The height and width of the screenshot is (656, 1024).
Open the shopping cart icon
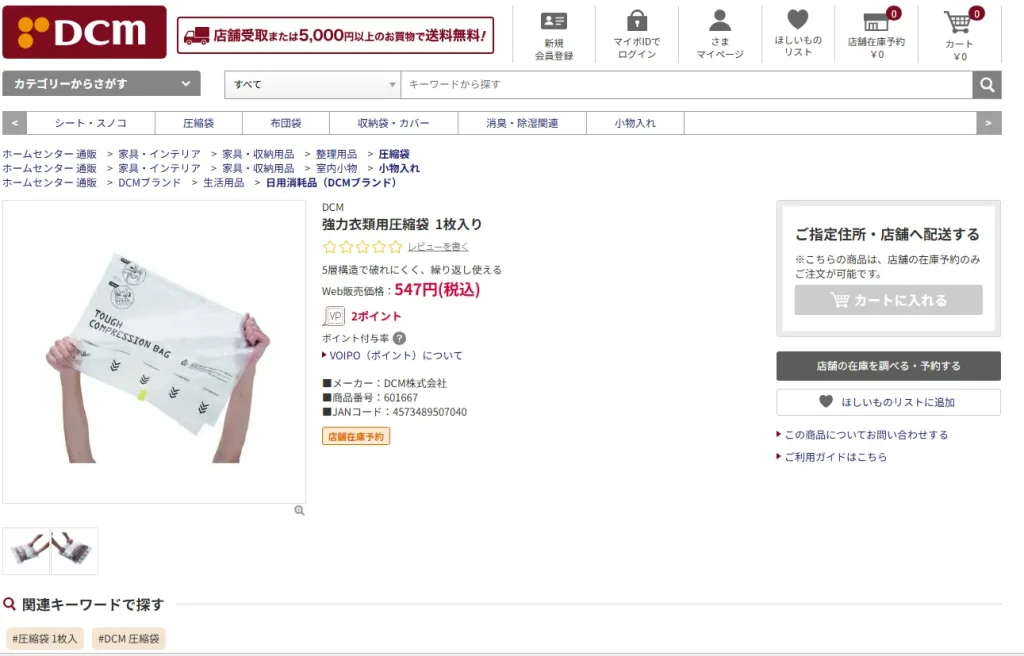coord(958,22)
